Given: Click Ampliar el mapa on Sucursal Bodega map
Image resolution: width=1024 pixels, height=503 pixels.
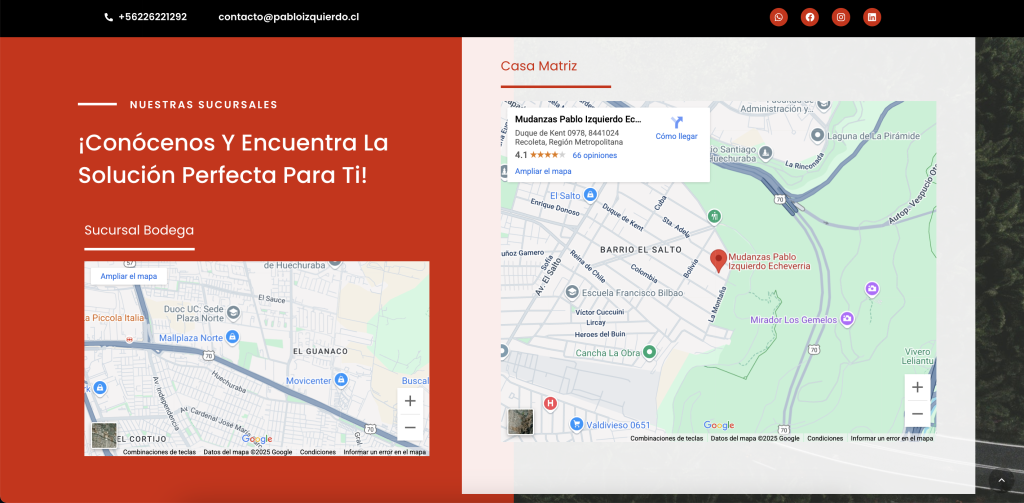Looking at the screenshot, I should pyautogui.click(x=129, y=276).
